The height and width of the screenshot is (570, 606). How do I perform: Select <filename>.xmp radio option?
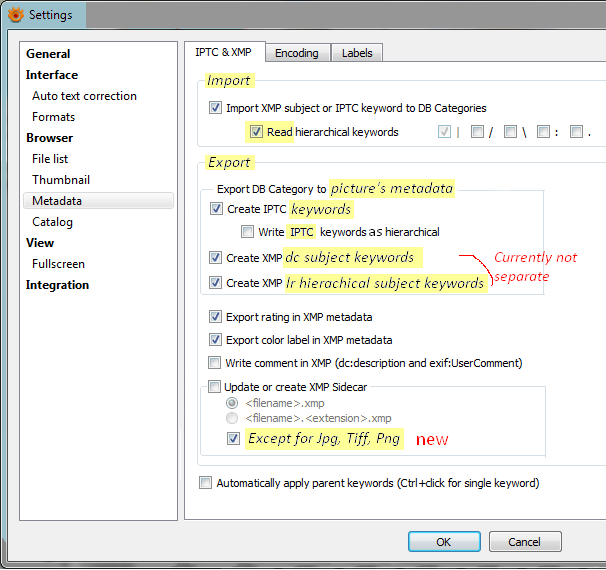pyautogui.click(x=232, y=403)
